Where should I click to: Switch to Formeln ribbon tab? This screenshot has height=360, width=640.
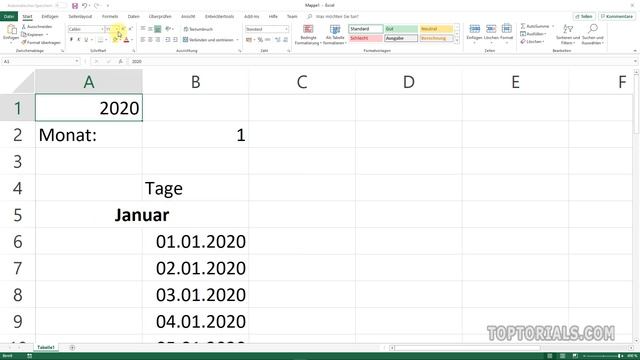(x=110, y=16)
